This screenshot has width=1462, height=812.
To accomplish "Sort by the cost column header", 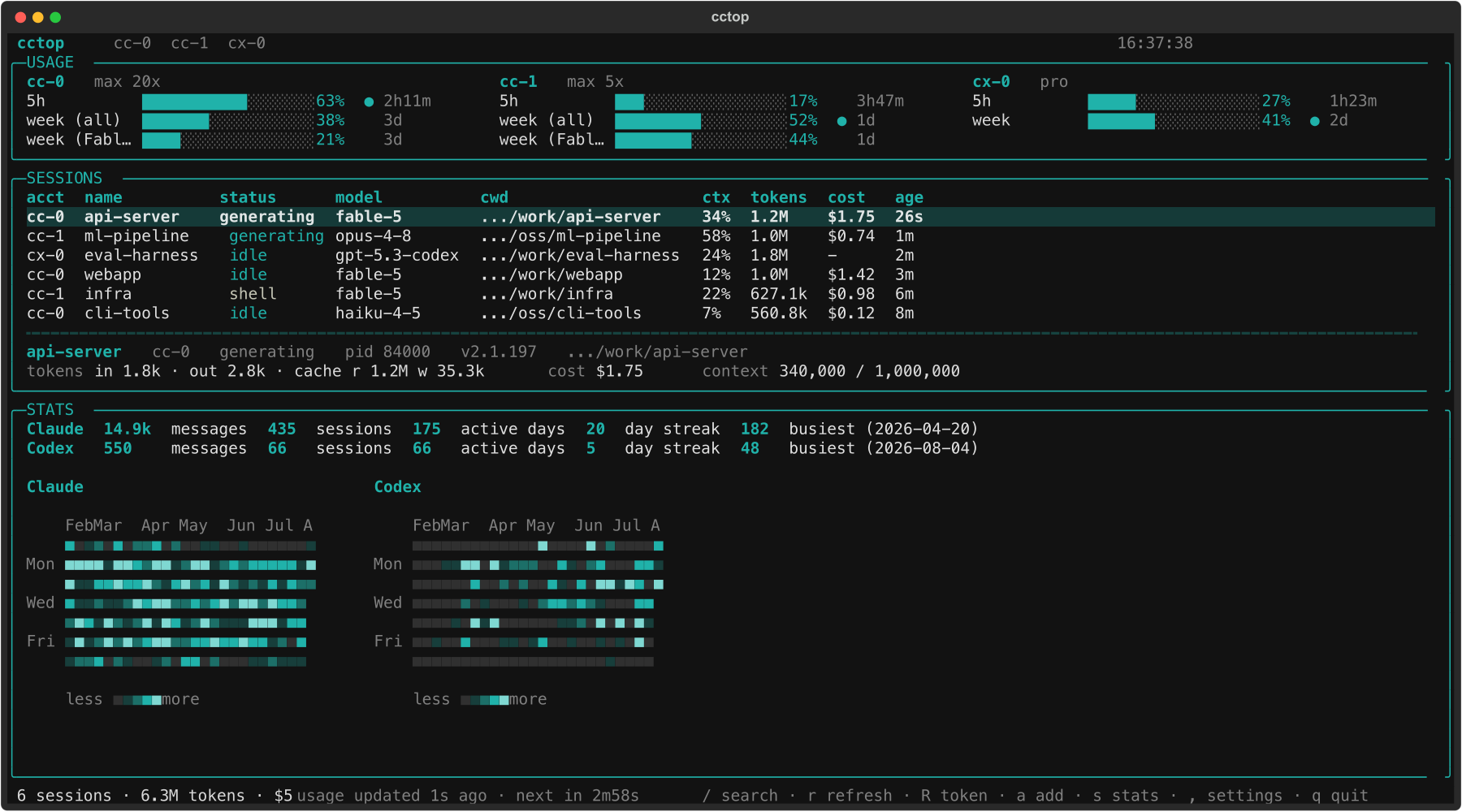I will pos(846,197).
